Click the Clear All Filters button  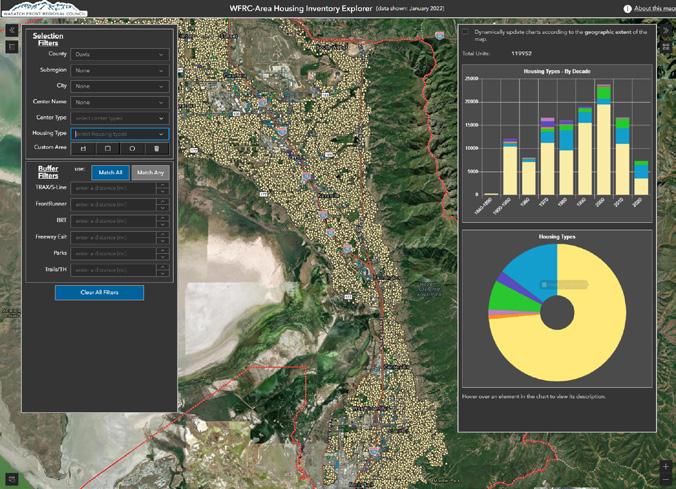point(100,292)
